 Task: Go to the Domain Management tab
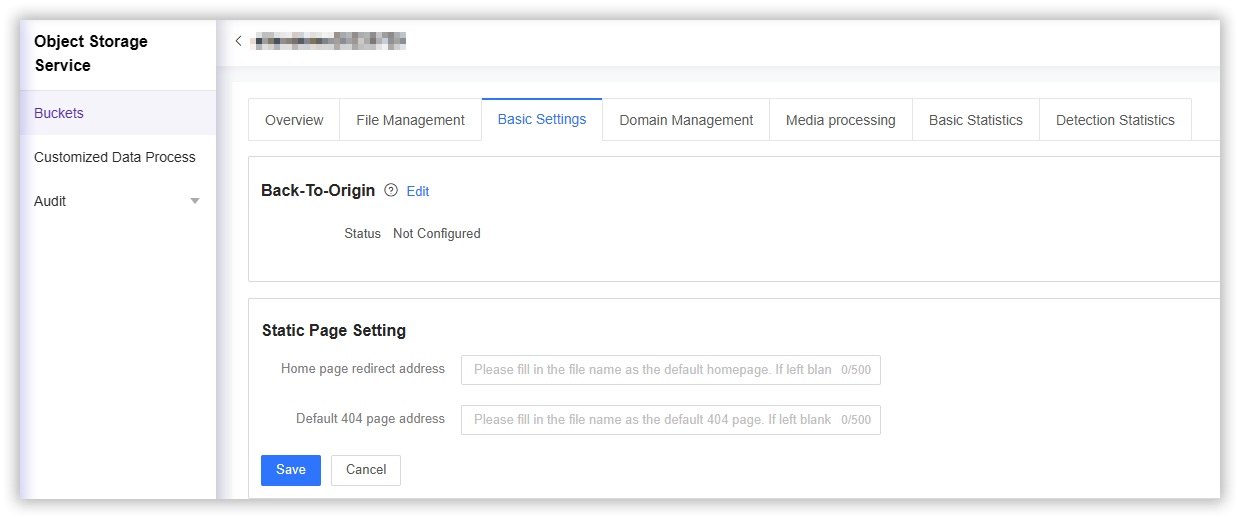point(686,120)
